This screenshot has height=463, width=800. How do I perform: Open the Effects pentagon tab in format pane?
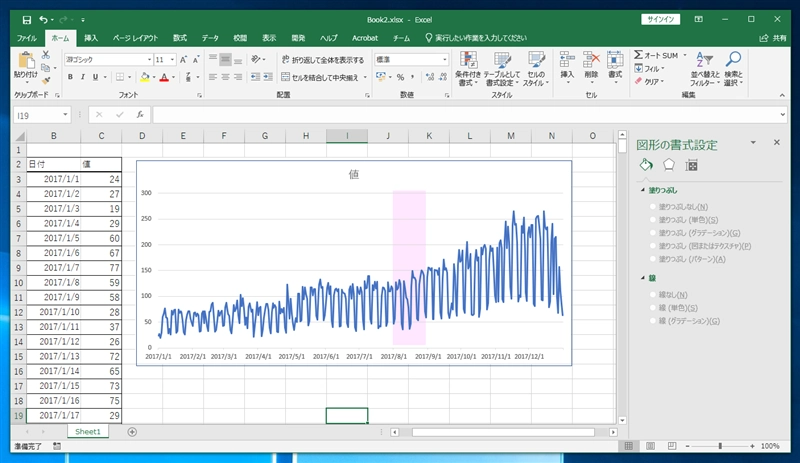(668, 165)
